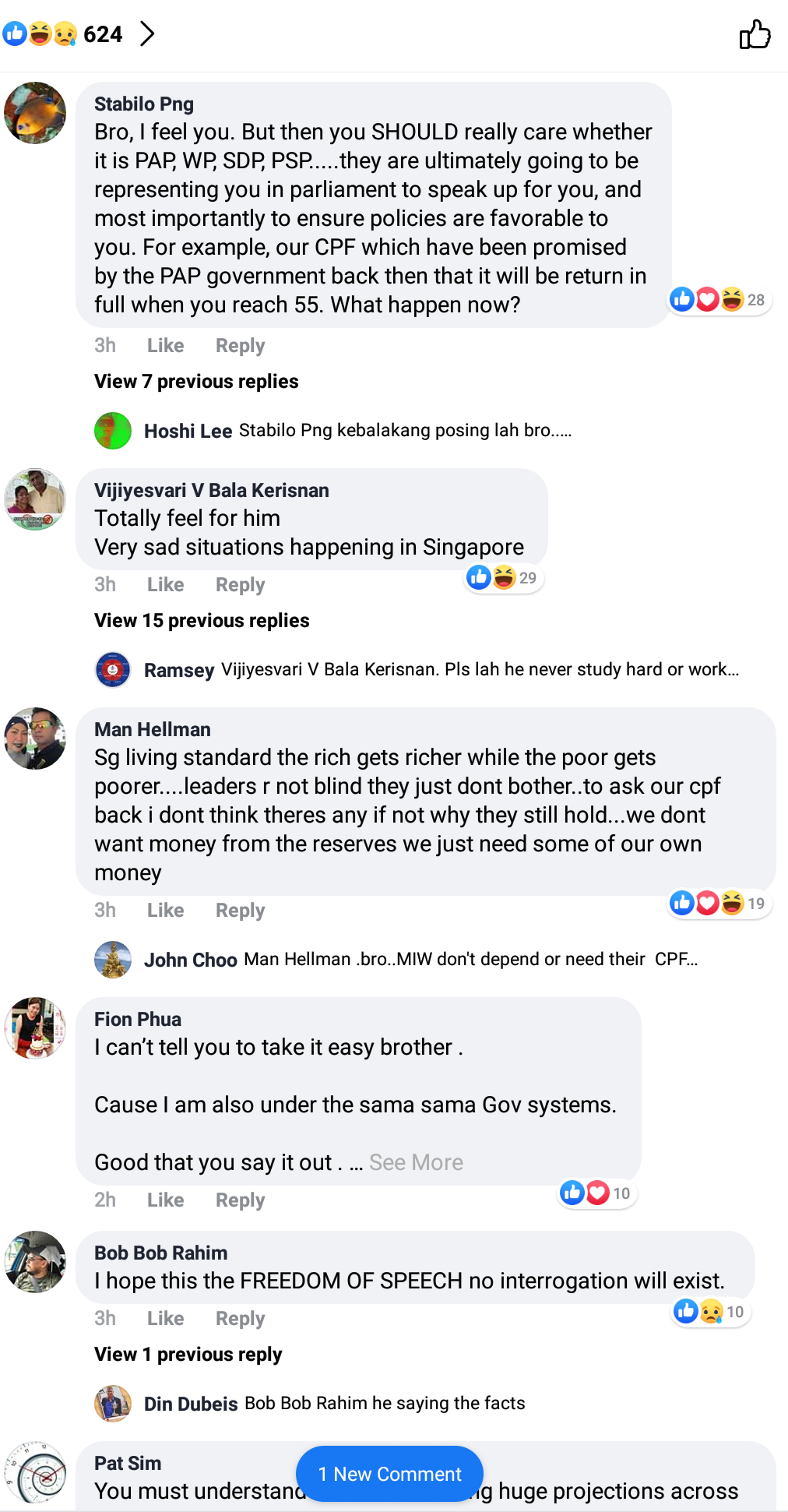Image resolution: width=788 pixels, height=1512 pixels.
Task: Expand View 7 previous replies
Action: click(196, 382)
